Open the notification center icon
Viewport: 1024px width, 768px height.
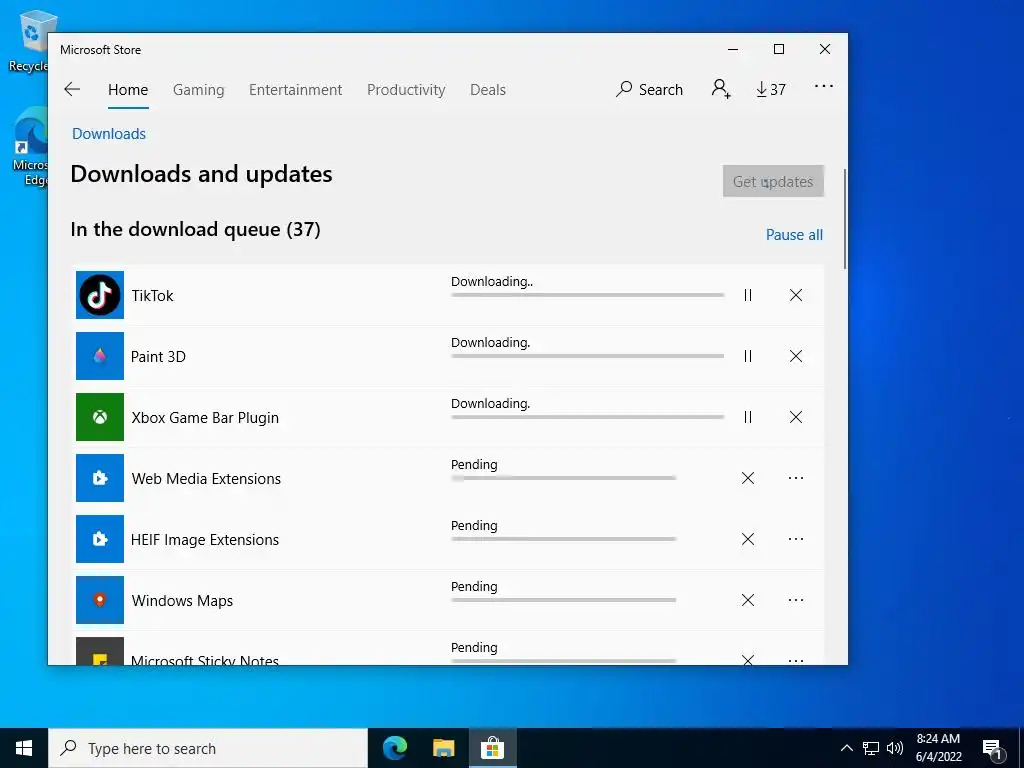point(993,748)
